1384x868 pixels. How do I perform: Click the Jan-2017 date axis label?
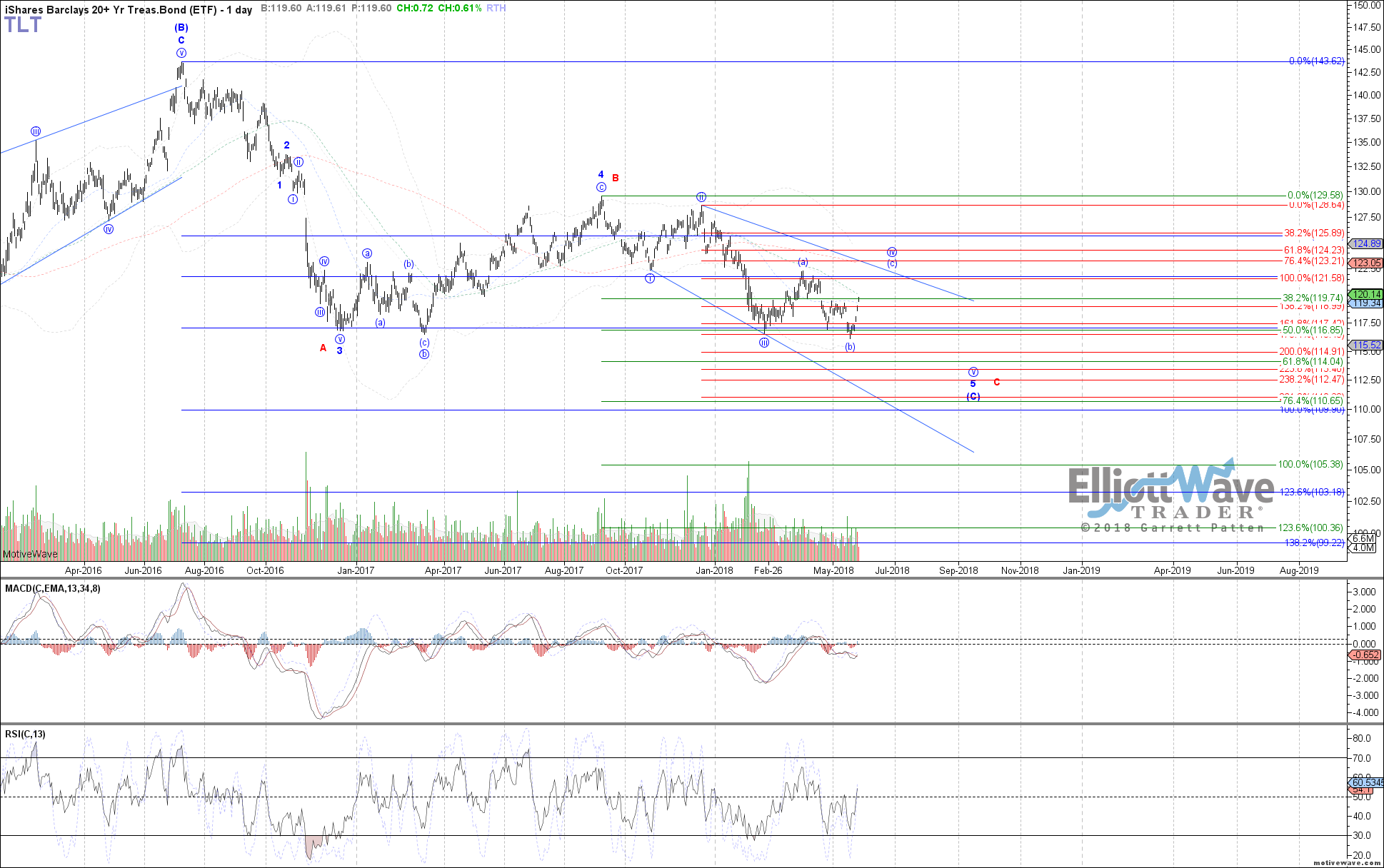[356, 570]
